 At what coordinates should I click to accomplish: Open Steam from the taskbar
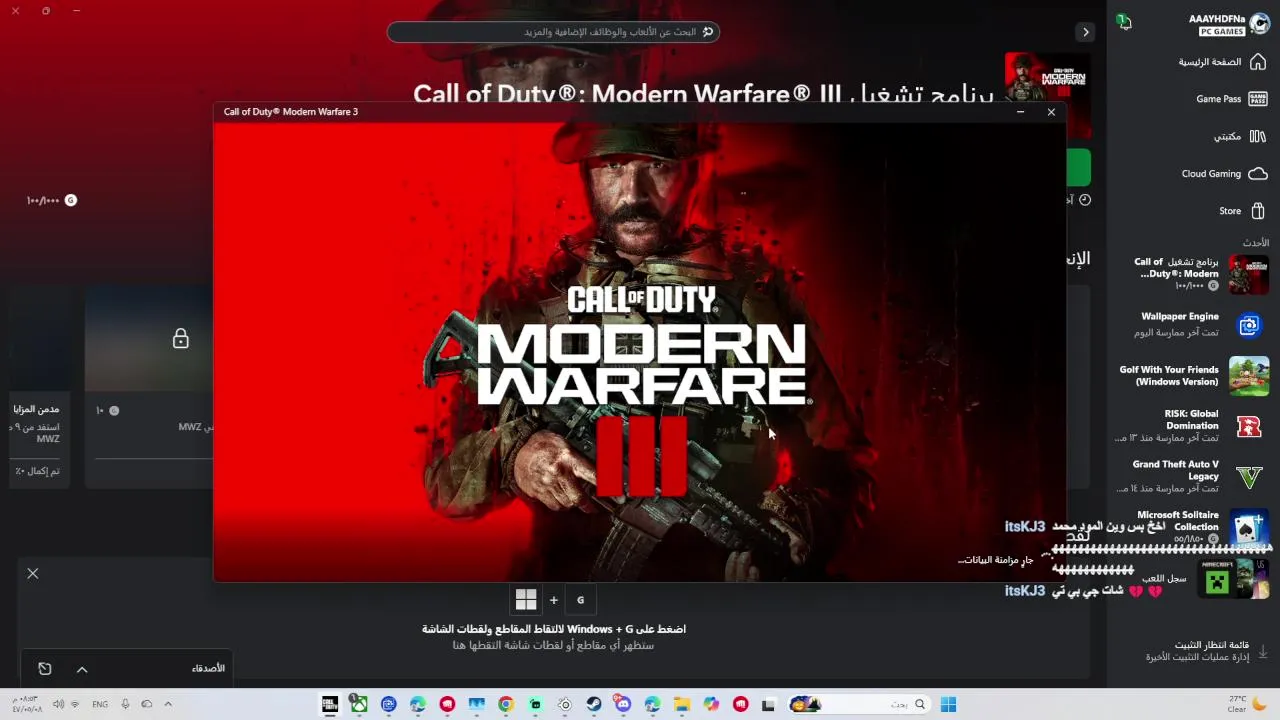tap(594, 704)
